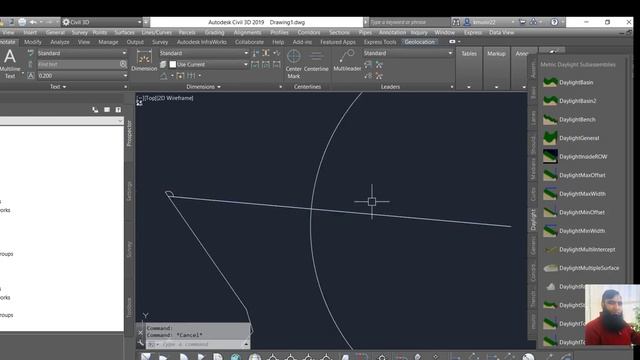Image resolution: width=640 pixels, height=360 pixels.
Task: Click the Undo arrow in quick access toolbar
Action: 33,22
